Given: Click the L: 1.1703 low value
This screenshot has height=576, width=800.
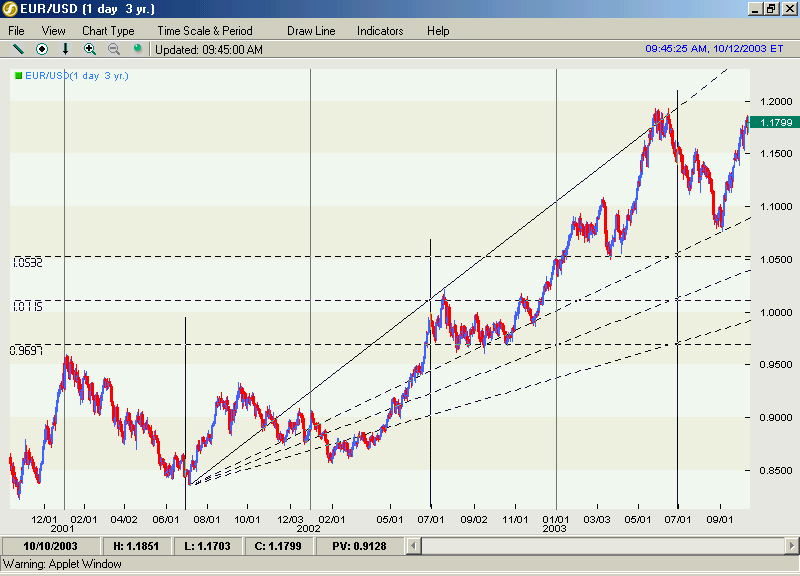Looking at the screenshot, I should [x=207, y=546].
